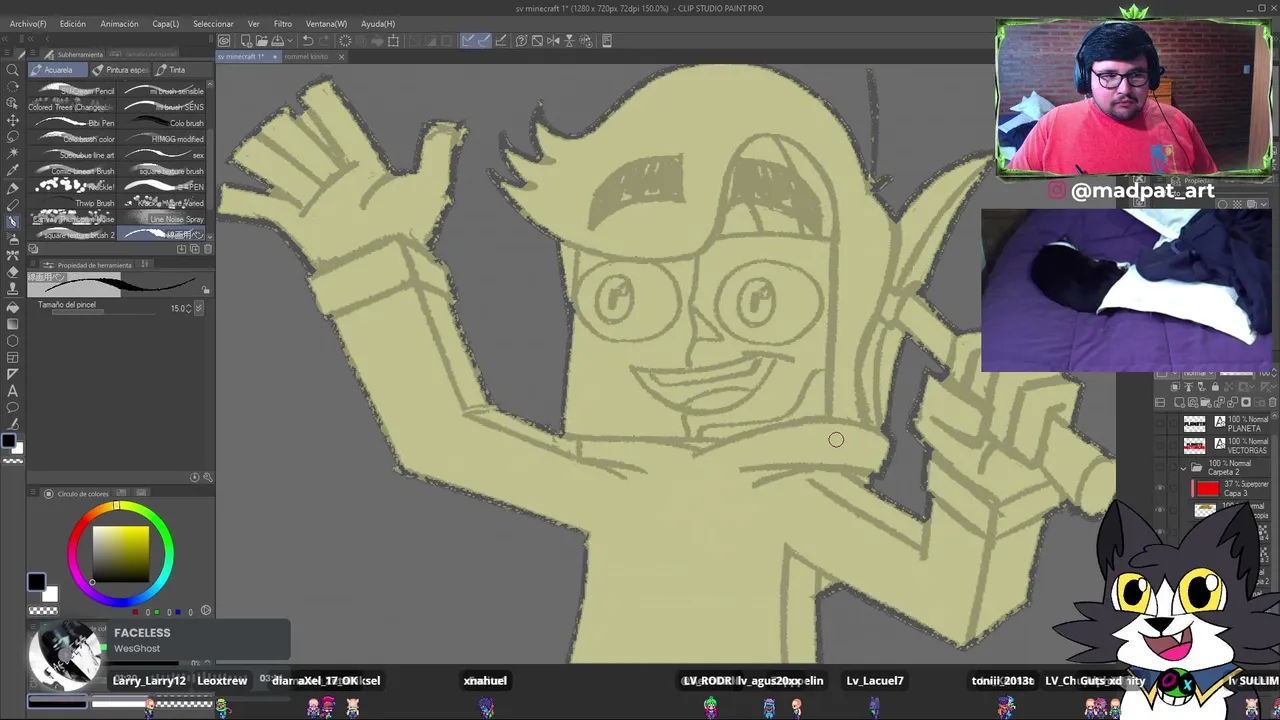This screenshot has width=1280, height=720.
Task: Select the Lasso selection tool
Action: (13, 136)
